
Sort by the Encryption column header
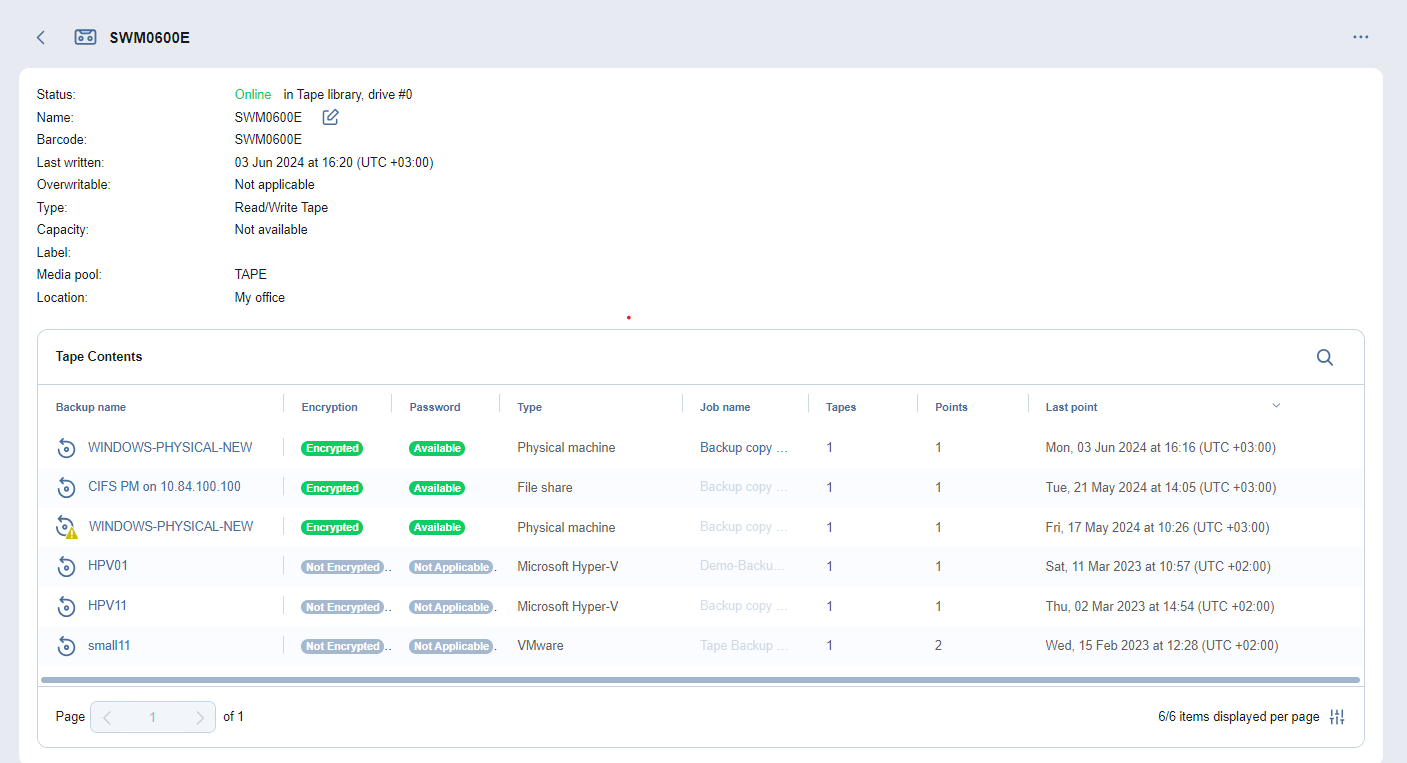(x=329, y=407)
